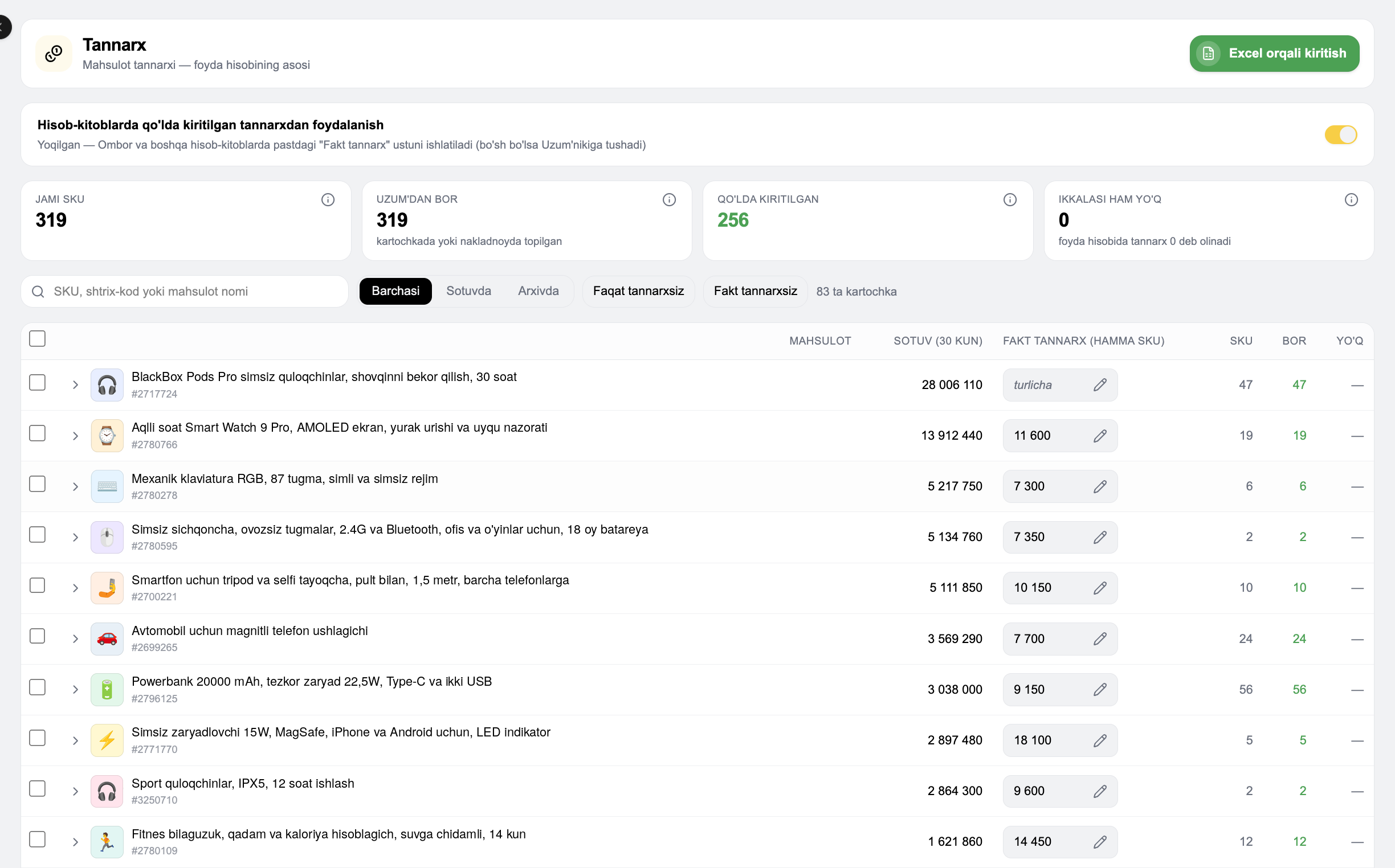Click Excel orqali kiritish button

point(1274,54)
